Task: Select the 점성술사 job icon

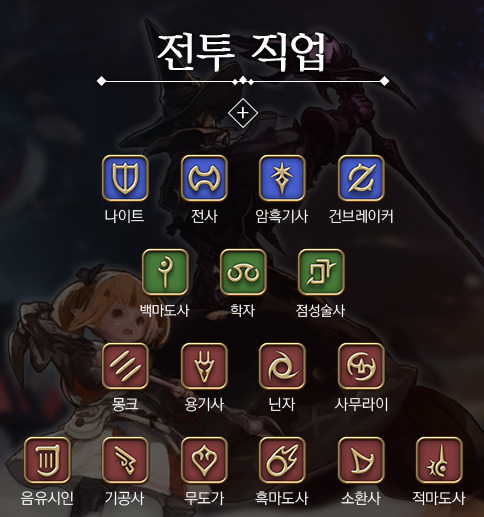Action: pos(321,272)
